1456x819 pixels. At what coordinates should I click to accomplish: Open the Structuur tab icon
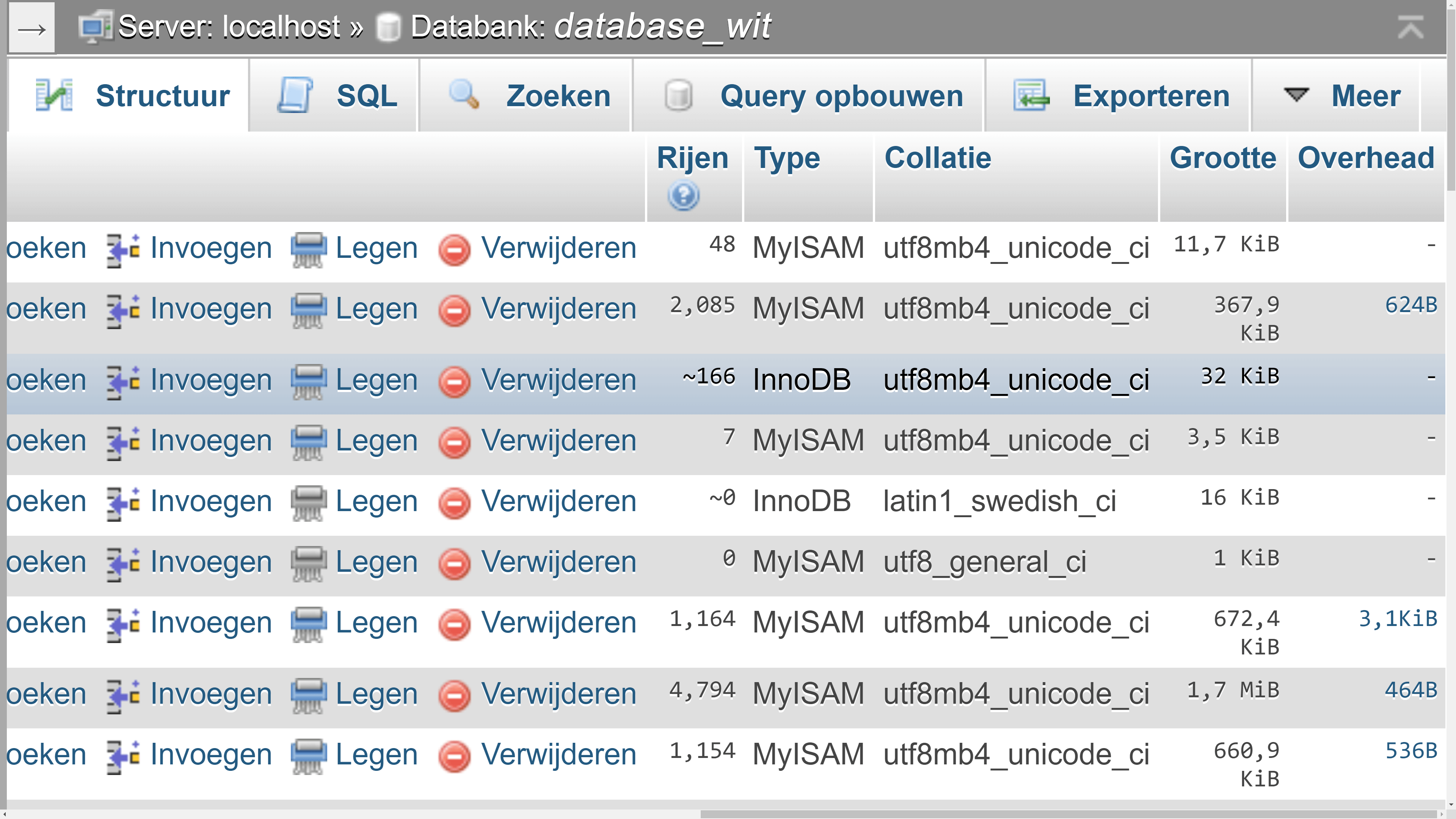tap(55, 94)
